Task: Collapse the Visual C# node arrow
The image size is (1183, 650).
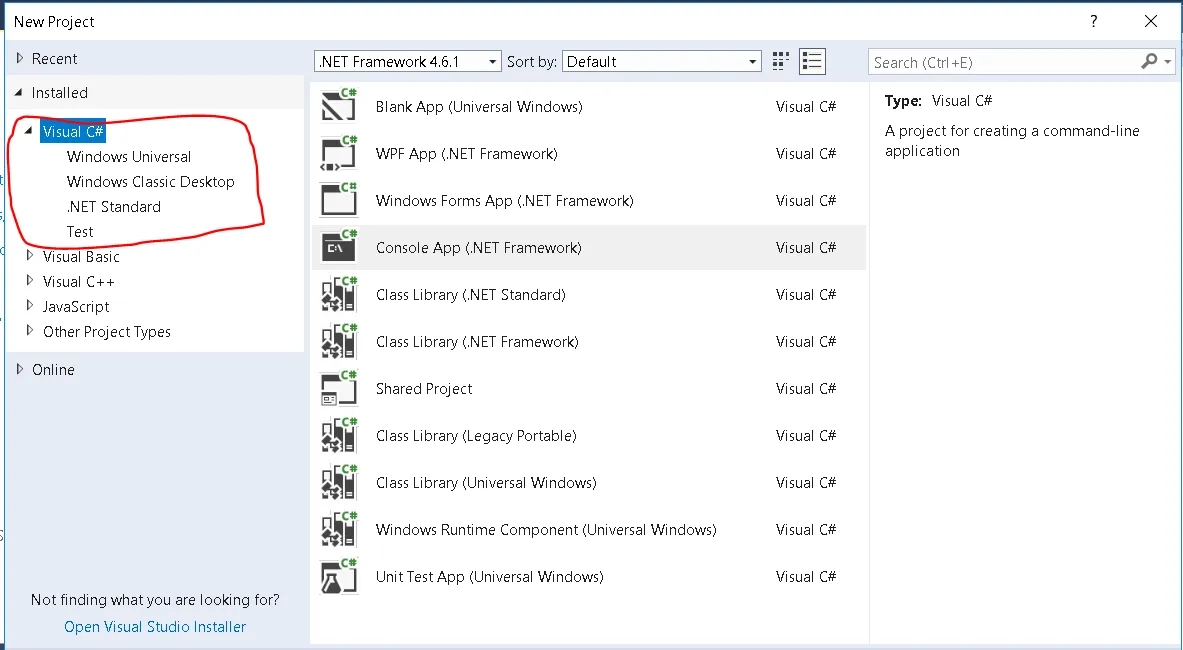Action: [29, 130]
